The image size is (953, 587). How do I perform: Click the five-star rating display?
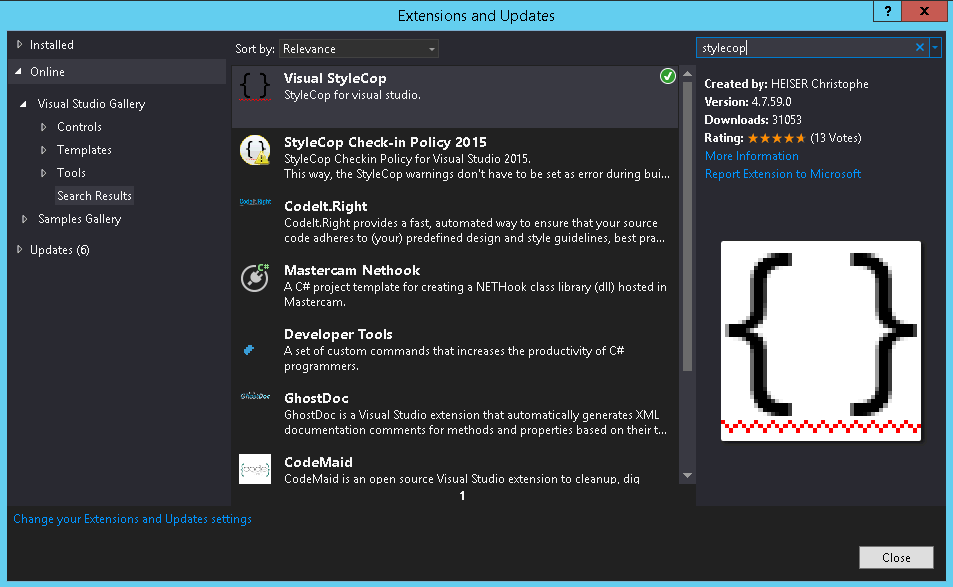[776, 138]
